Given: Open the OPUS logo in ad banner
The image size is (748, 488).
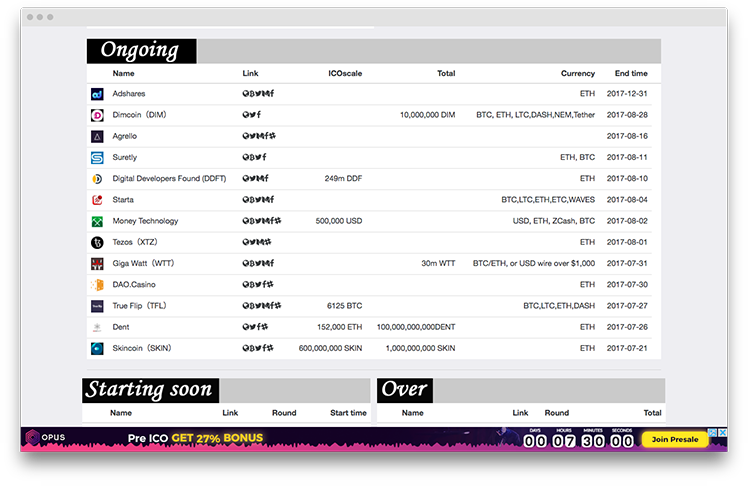Looking at the screenshot, I should point(45,437).
